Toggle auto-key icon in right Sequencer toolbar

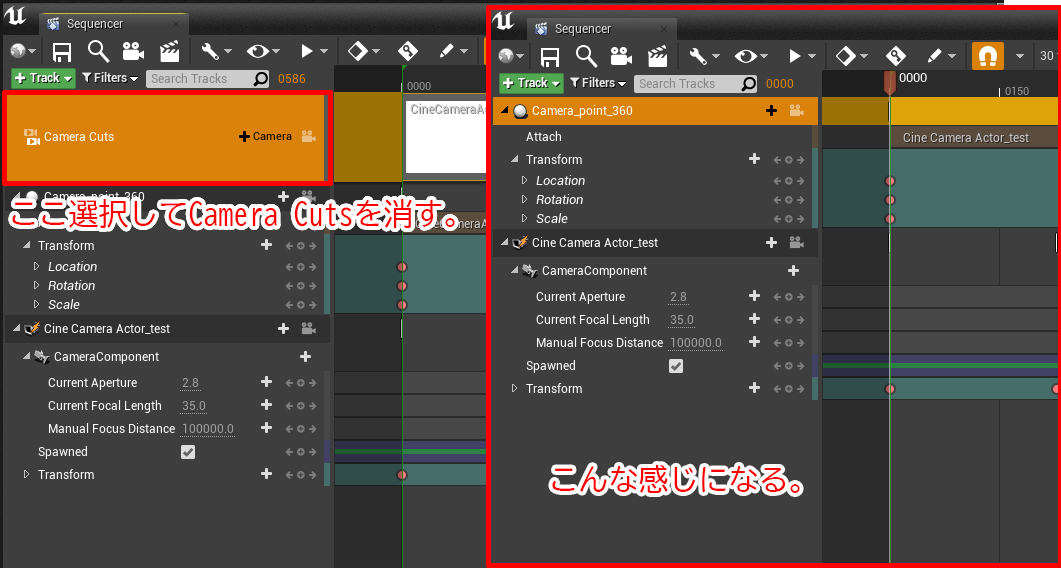point(896,56)
